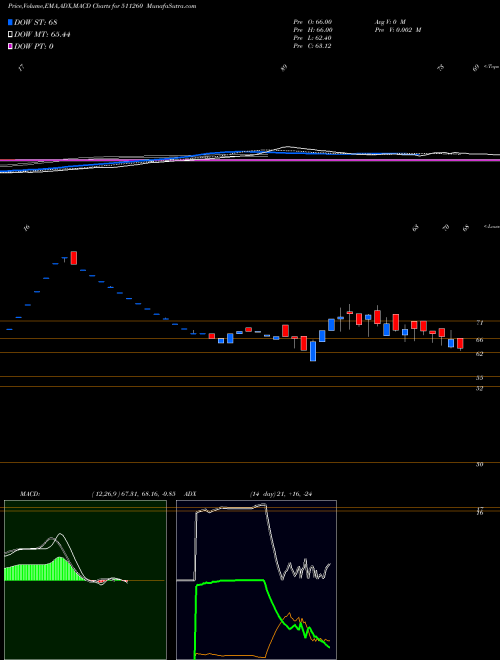The width and height of the screenshot is (500, 660).
Task: Click the white DOW MT legend swatch
Action: [11, 35]
